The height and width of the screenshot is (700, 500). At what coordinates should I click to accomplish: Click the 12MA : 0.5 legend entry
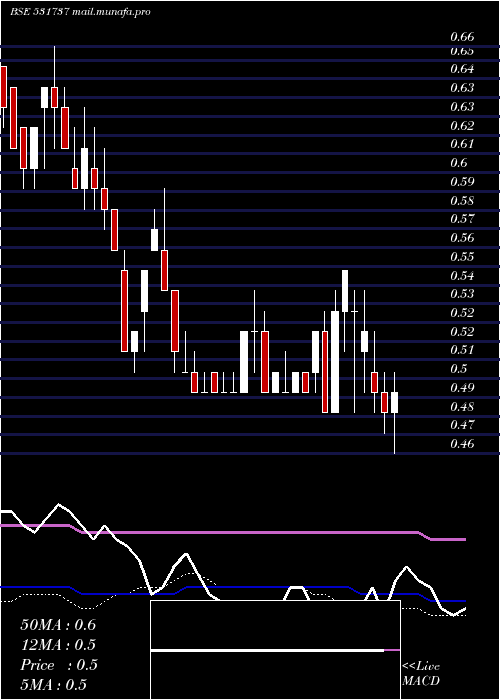(x=58, y=645)
